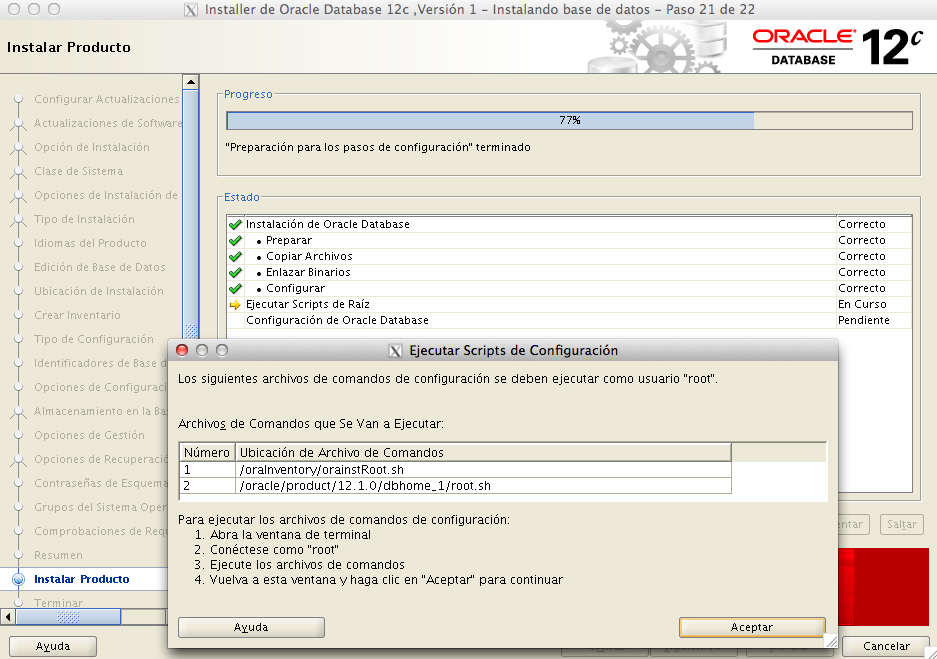Select the orainstRoot.sh script row
The height and width of the screenshot is (659, 937).
[x=455, y=469]
